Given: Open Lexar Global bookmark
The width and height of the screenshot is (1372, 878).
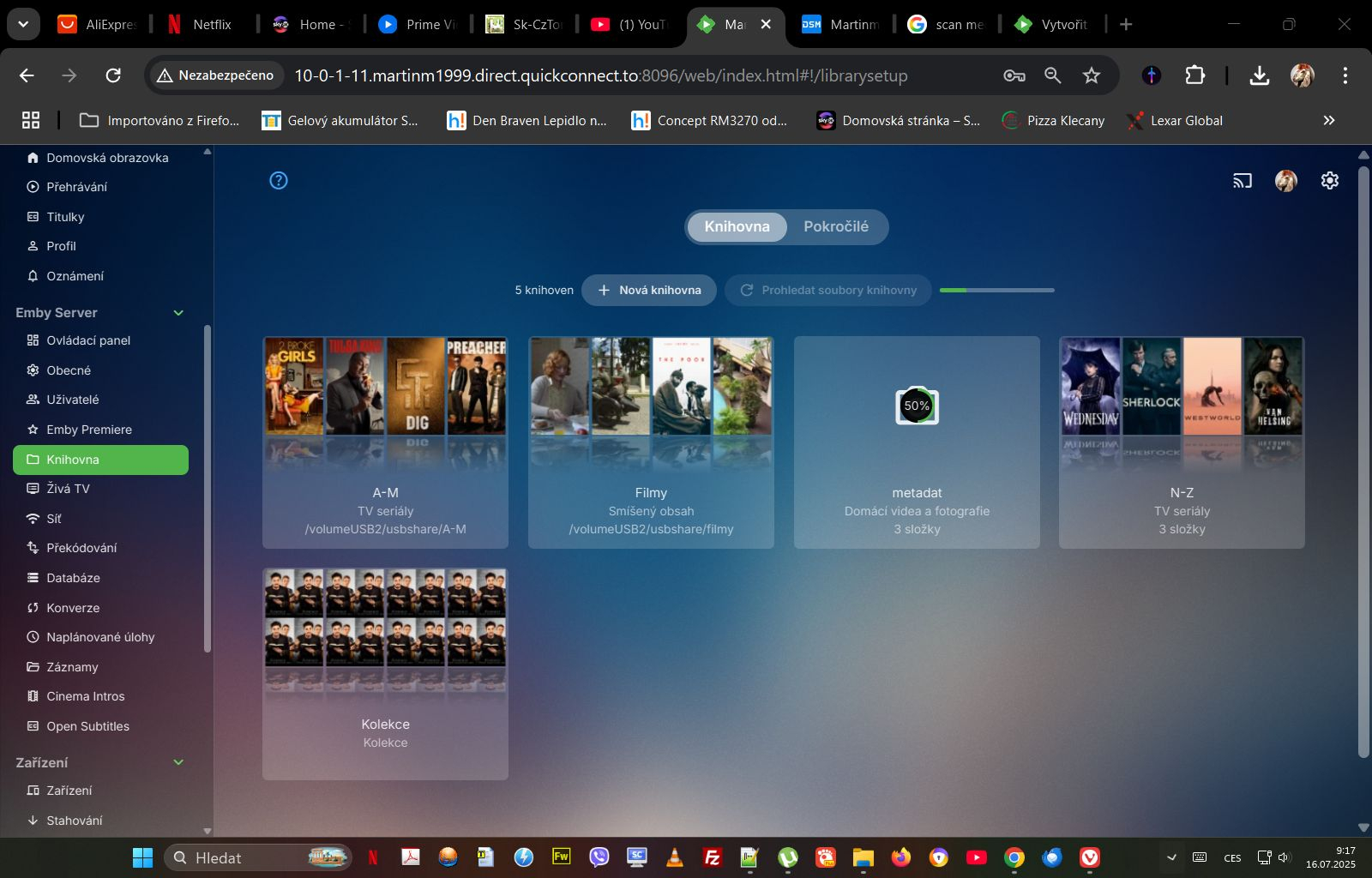Looking at the screenshot, I should click(1175, 121).
